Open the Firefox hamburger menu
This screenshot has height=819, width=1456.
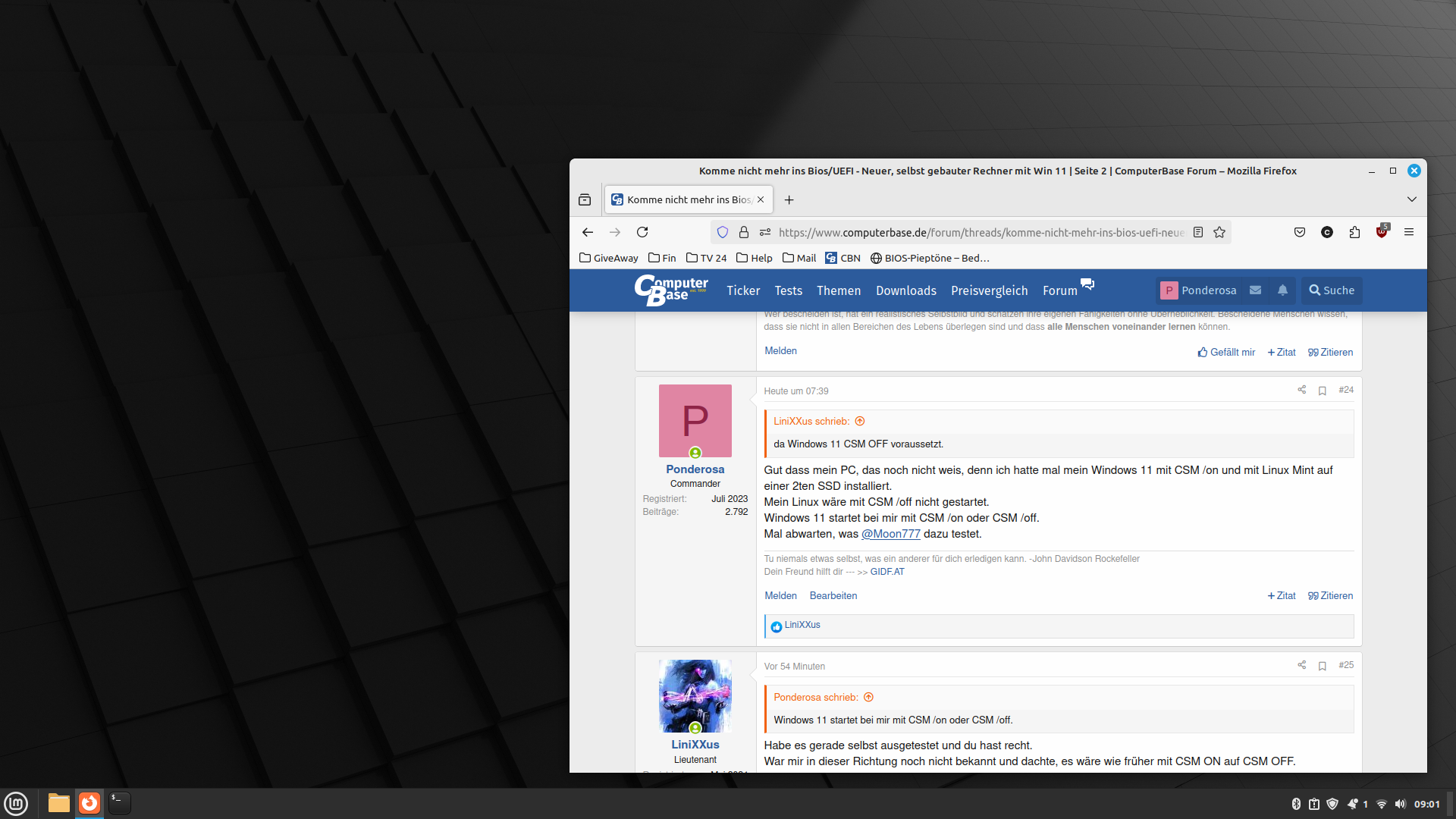pyautogui.click(x=1409, y=232)
